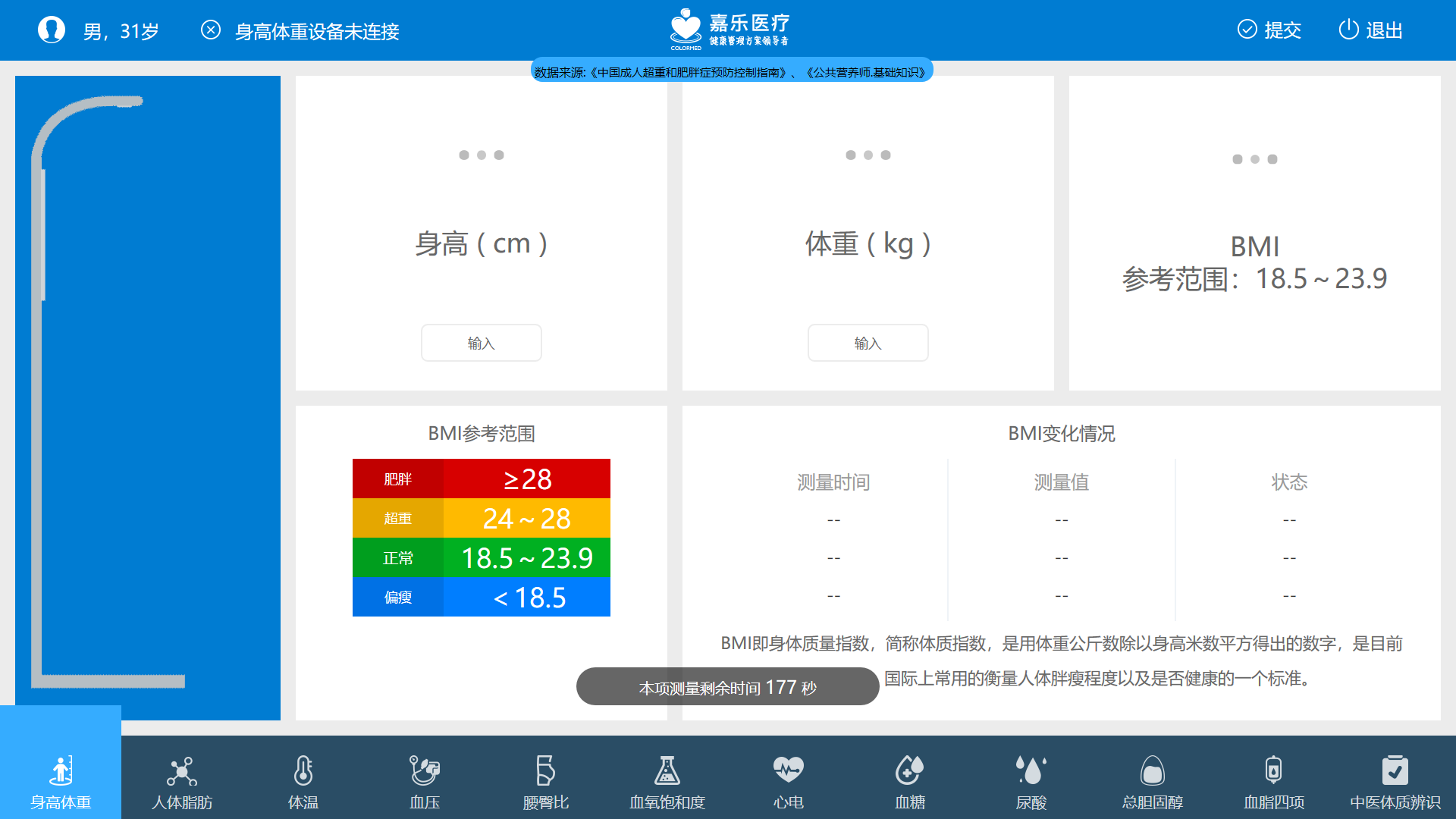This screenshot has width=1456, height=819.
Task: Click the device disconnected warning icon
Action: 211,30
